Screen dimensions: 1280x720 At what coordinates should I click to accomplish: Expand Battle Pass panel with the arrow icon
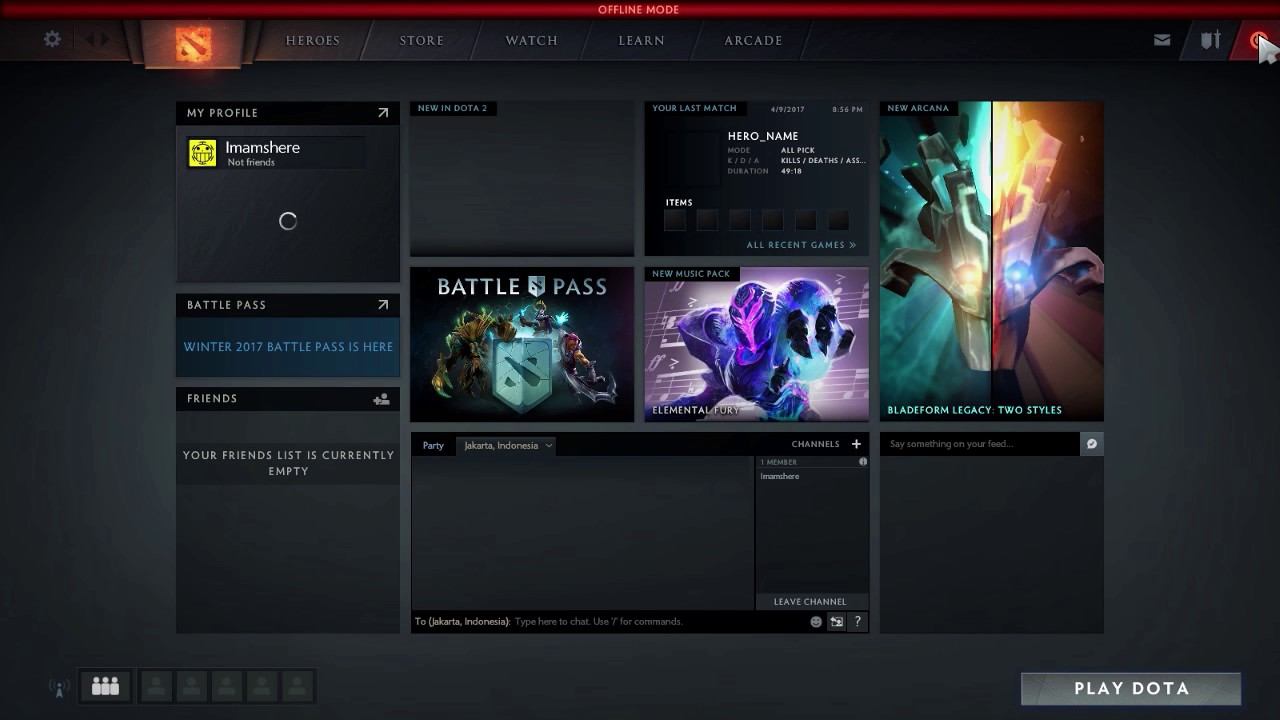(382, 305)
